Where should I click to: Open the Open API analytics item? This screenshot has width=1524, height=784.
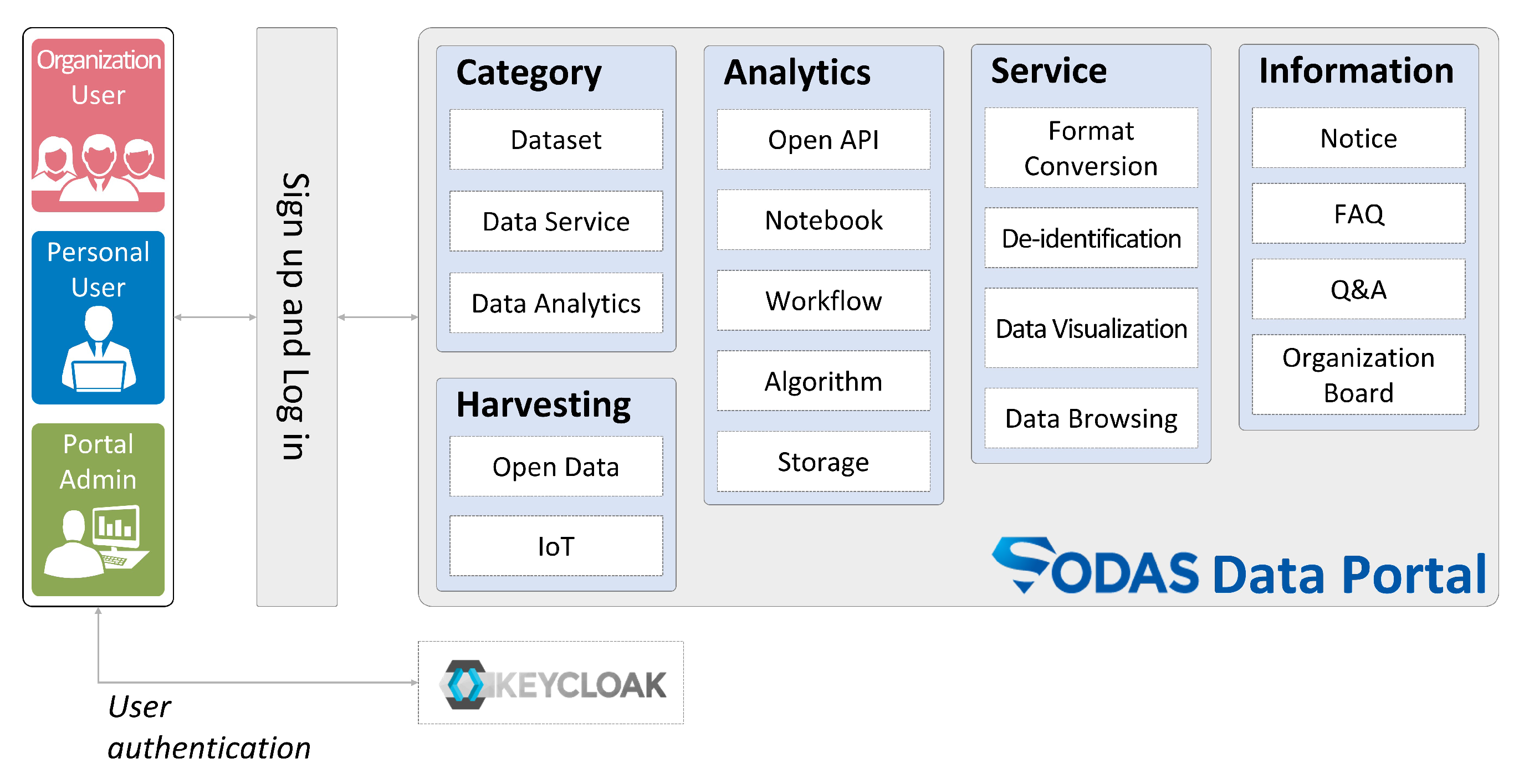click(x=823, y=140)
